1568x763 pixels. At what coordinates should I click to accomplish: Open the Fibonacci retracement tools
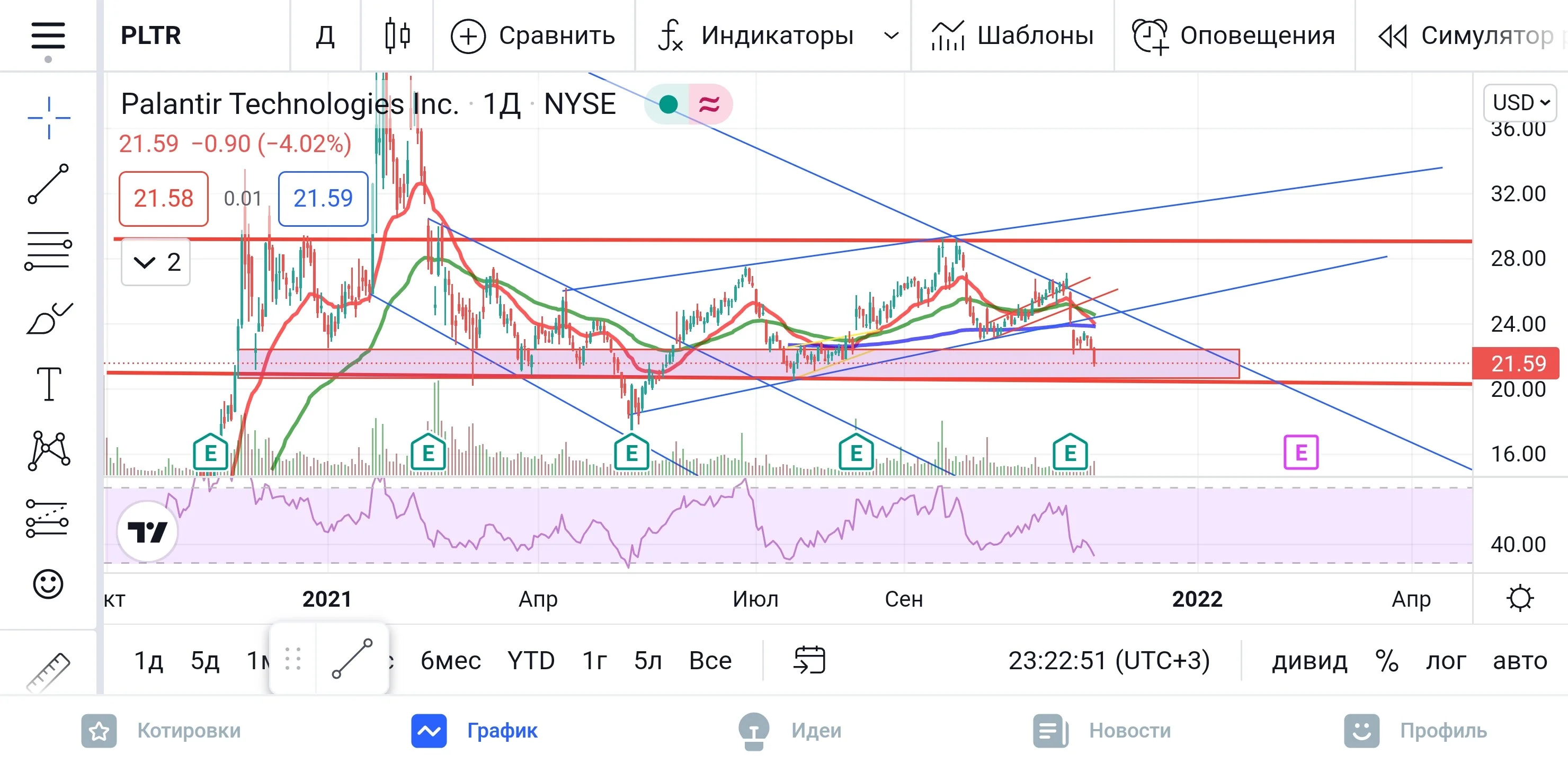(x=49, y=251)
